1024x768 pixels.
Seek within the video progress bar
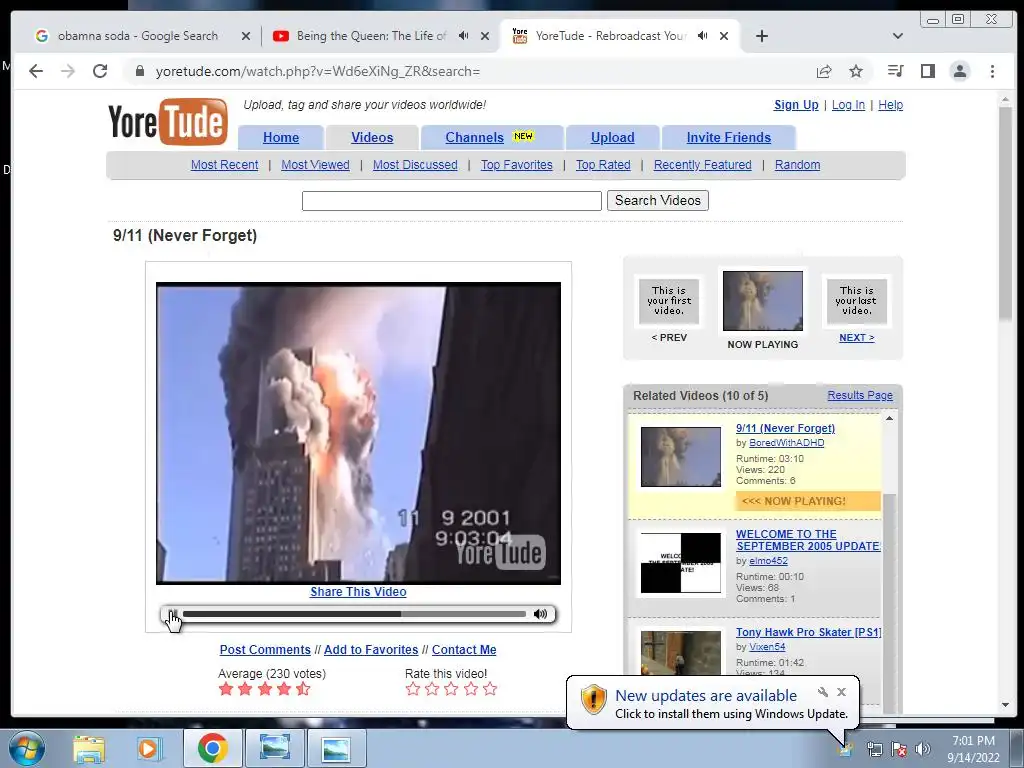[354, 614]
